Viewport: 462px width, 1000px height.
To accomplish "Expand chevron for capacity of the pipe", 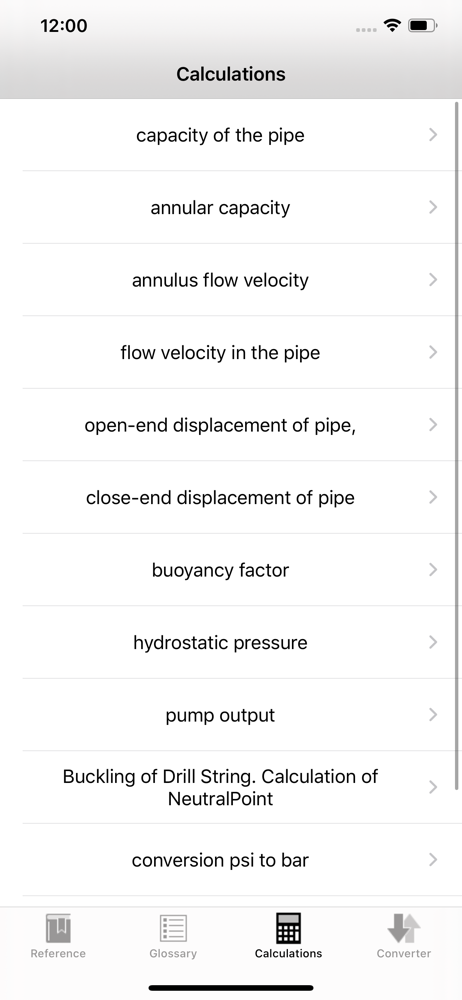I will (433, 135).
